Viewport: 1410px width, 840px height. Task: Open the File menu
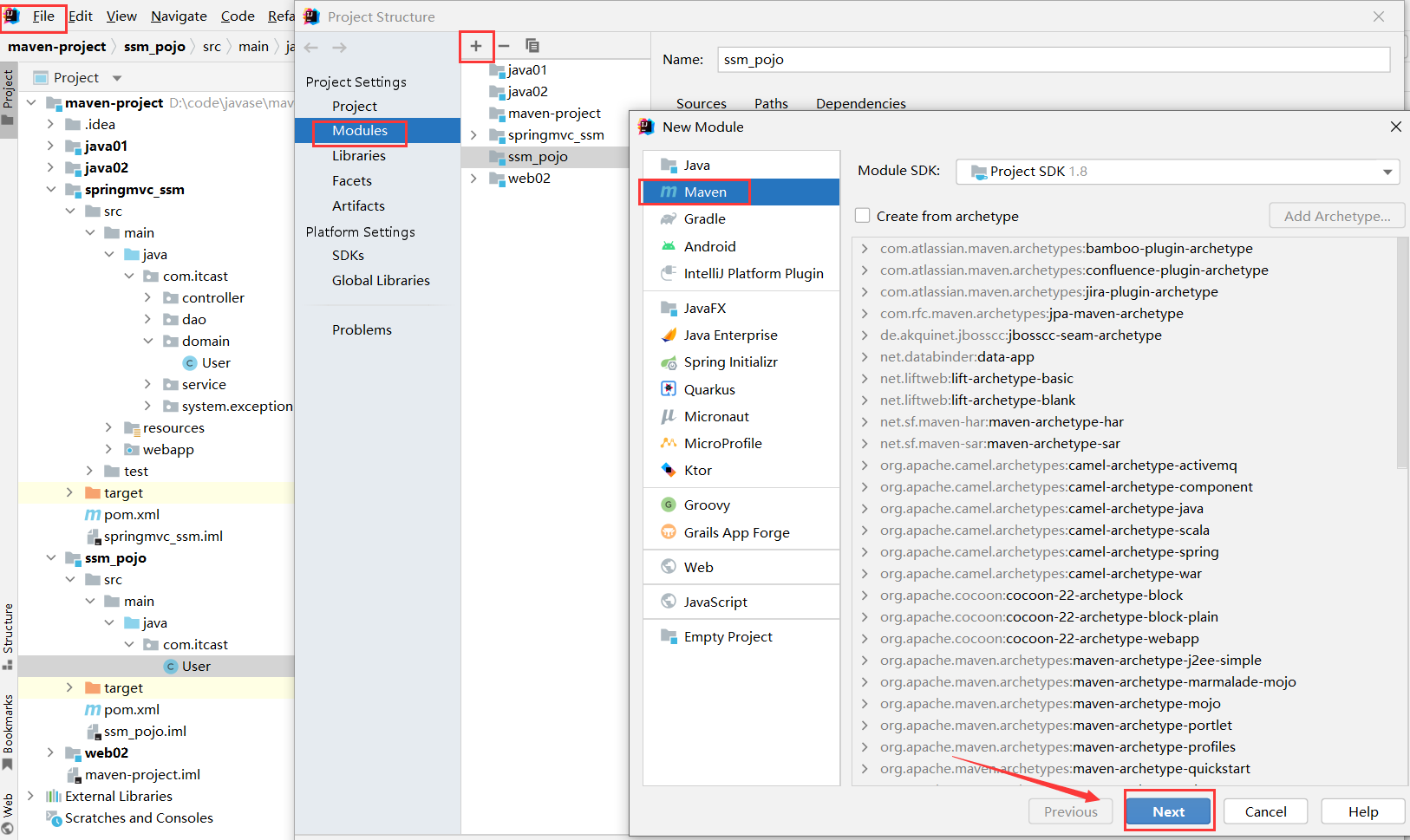click(x=43, y=16)
